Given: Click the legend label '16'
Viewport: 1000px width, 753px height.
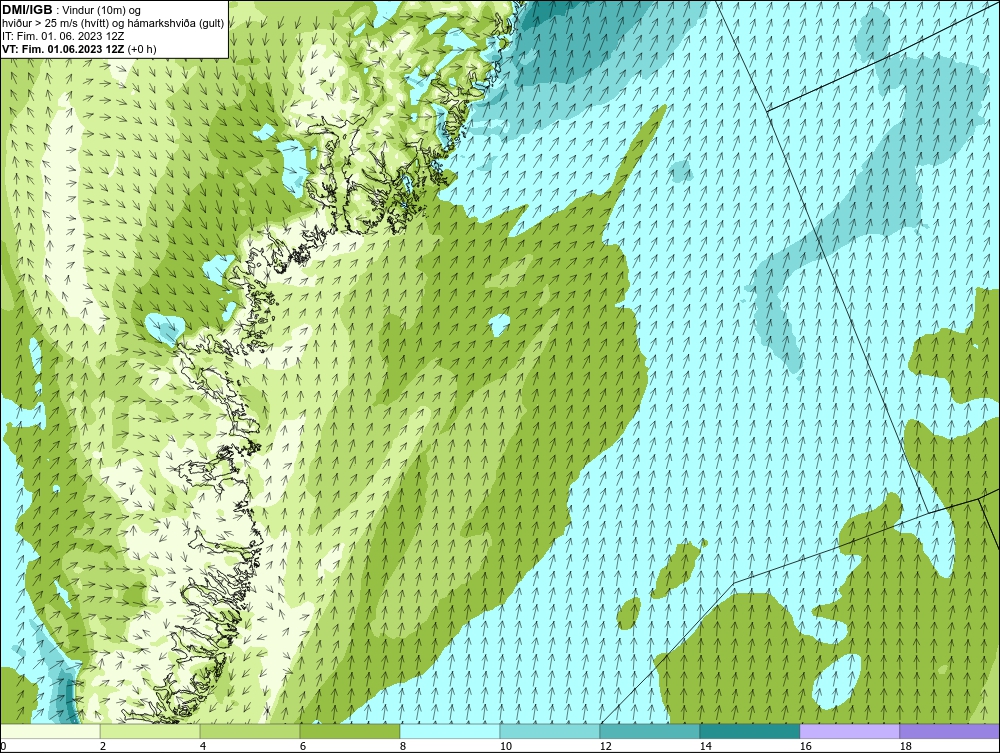Looking at the screenshot, I should coord(805,747).
